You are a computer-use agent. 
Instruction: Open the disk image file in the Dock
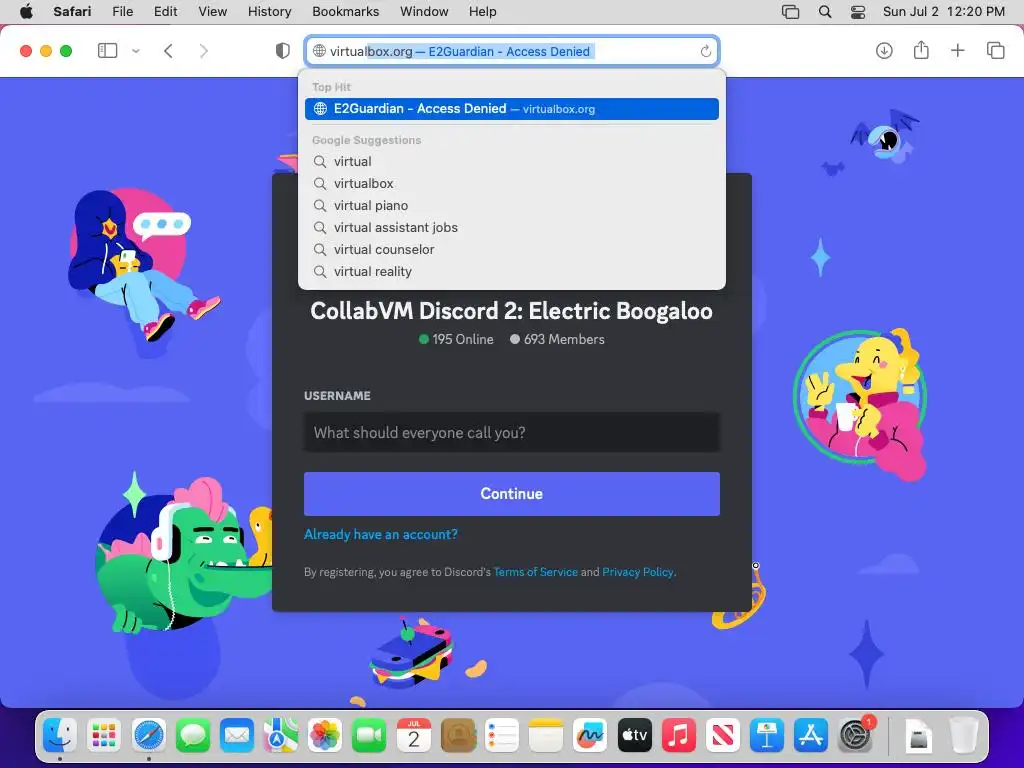click(x=920, y=736)
